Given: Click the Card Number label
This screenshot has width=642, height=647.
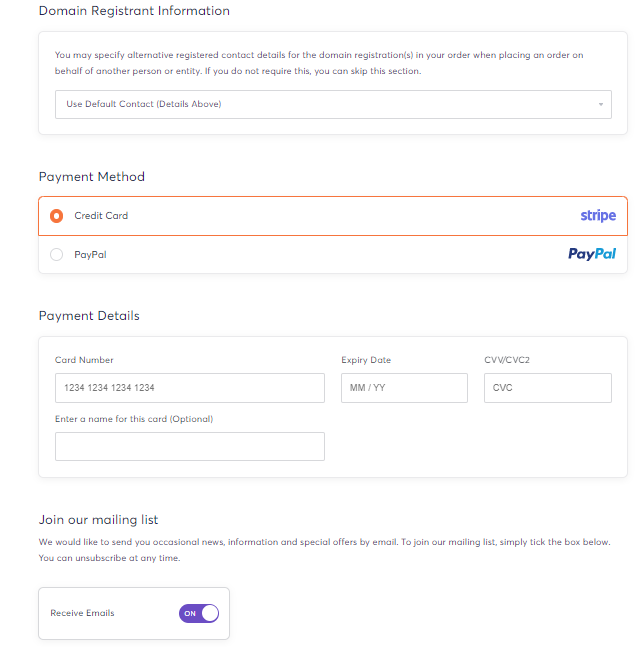Looking at the screenshot, I should click(84, 360).
